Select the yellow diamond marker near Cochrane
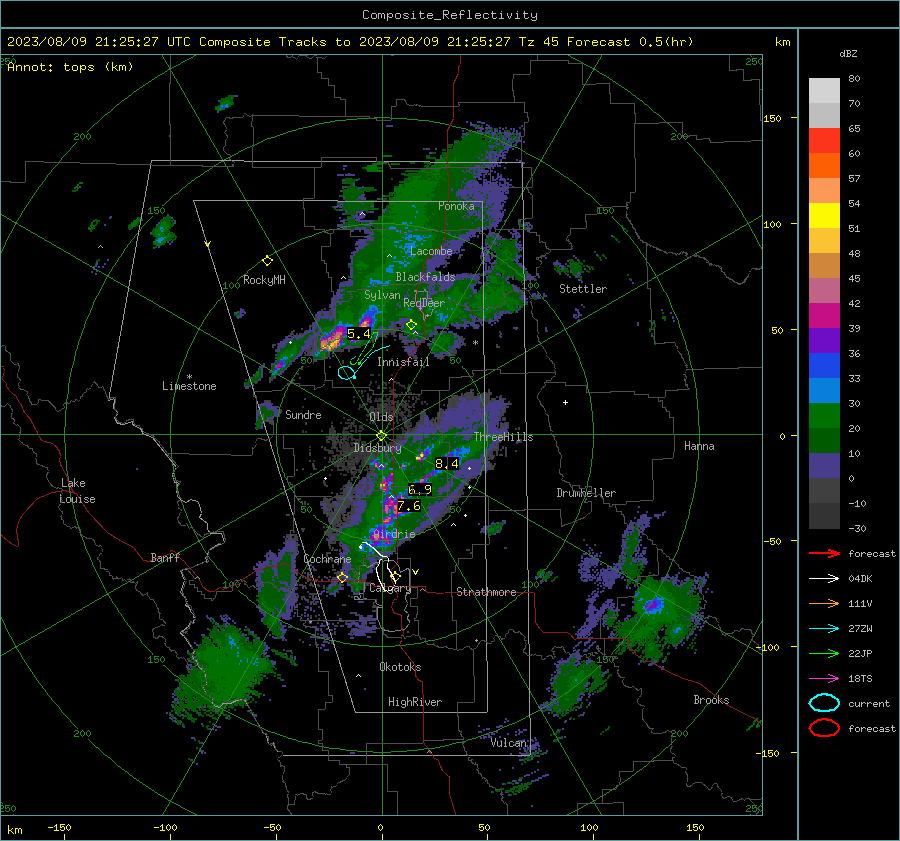The width and height of the screenshot is (900, 841). [x=343, y=577]
